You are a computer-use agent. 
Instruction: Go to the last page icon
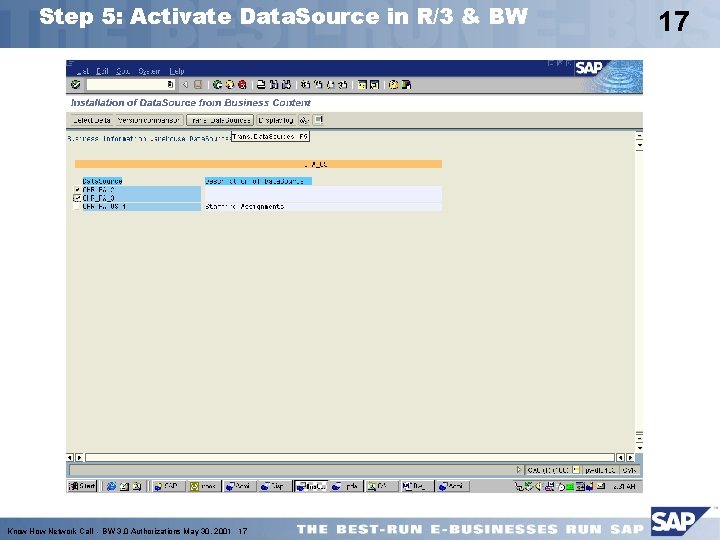click(x=342, y=84)
